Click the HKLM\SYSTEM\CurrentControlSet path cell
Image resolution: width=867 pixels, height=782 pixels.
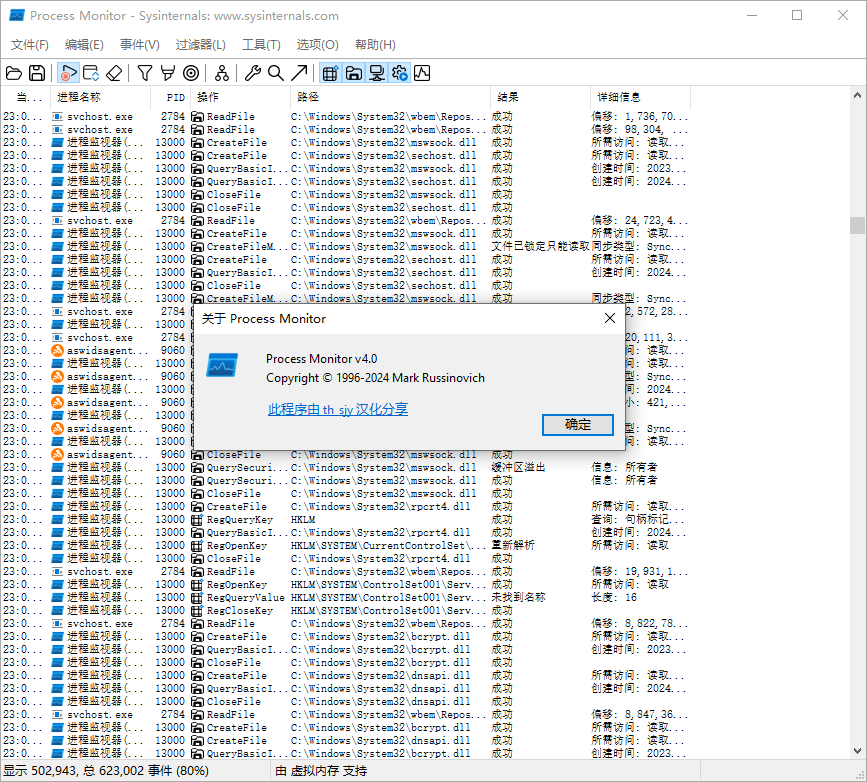click(389, 546)
